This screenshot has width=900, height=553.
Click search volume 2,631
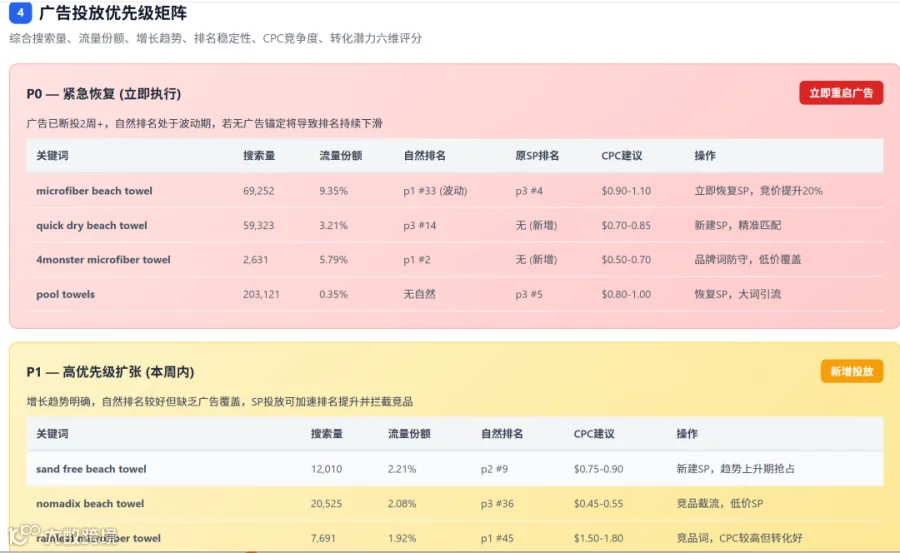coord(255,260)
